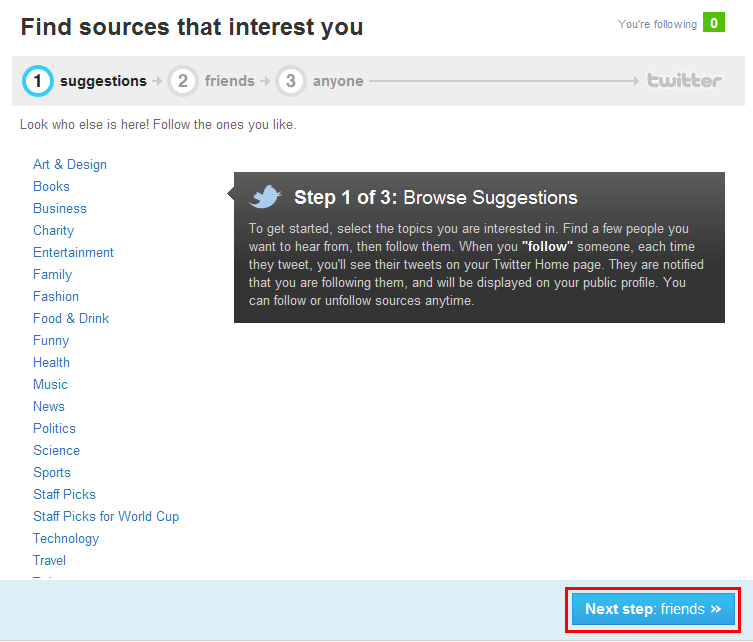Image resolution: width=753 pixels, height=642 pixels.
Task: Click the Twitter logo in progress bar
Action: (684, 80)
